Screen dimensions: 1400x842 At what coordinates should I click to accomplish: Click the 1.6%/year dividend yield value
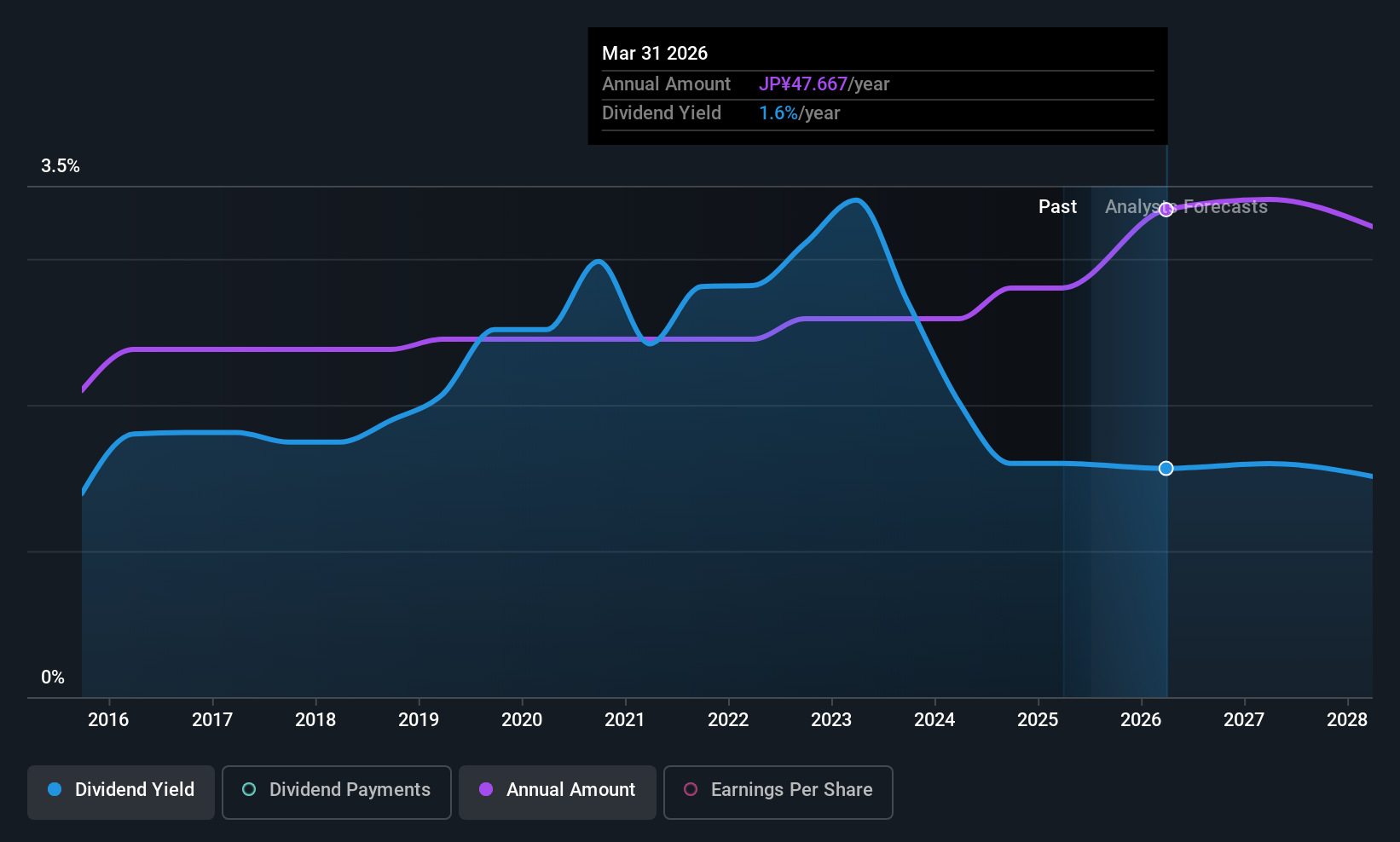pyautogui.click(x=799, y=113)
